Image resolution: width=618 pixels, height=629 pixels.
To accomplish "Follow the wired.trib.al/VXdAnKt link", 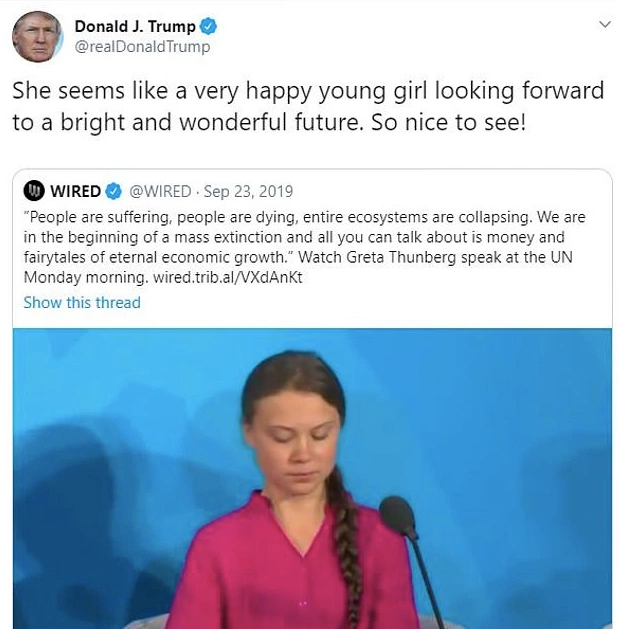I will [x=228, y=278].
